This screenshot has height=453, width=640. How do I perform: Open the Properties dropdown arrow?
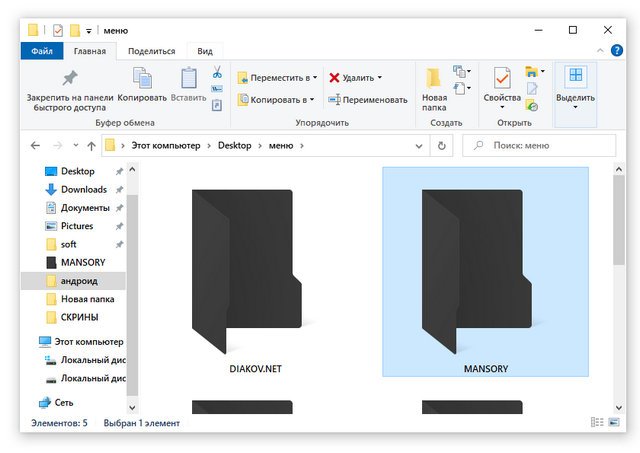(502, 107)
